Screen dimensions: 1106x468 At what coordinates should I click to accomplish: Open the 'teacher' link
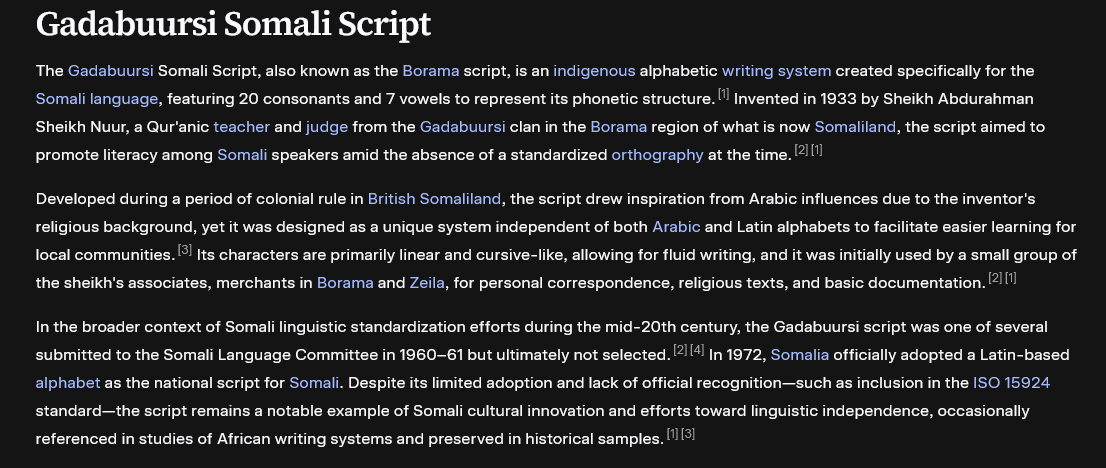click(241, 127)
